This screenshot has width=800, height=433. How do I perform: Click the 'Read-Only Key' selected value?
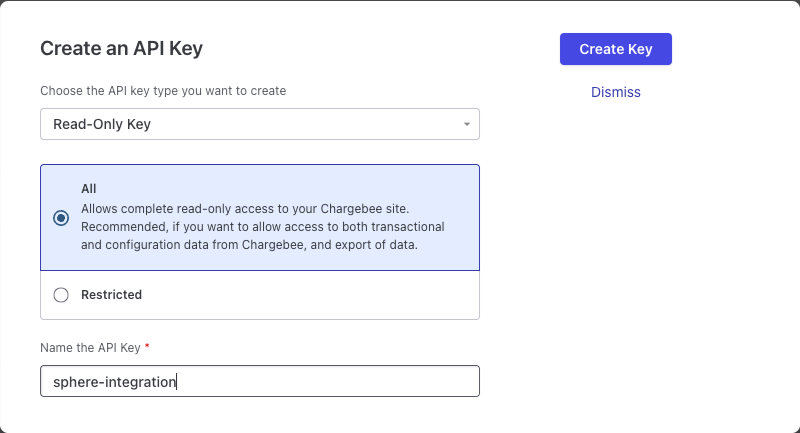pos(102,124)
